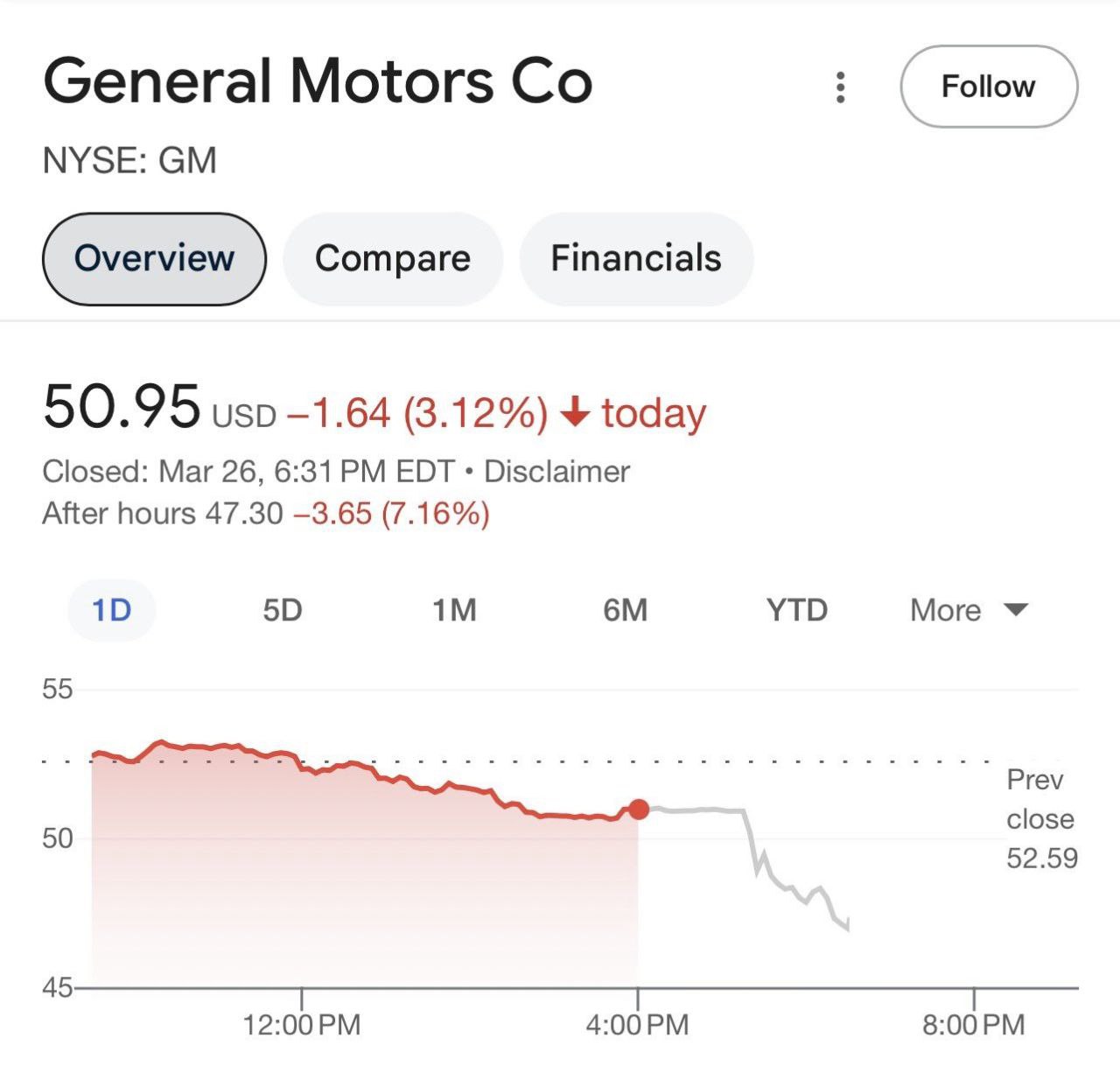Image resolution: width=1120 pixels, height=1073 pixels.
Task: Click the dropdown arrow beside More
Action: tap(1015, 610)
